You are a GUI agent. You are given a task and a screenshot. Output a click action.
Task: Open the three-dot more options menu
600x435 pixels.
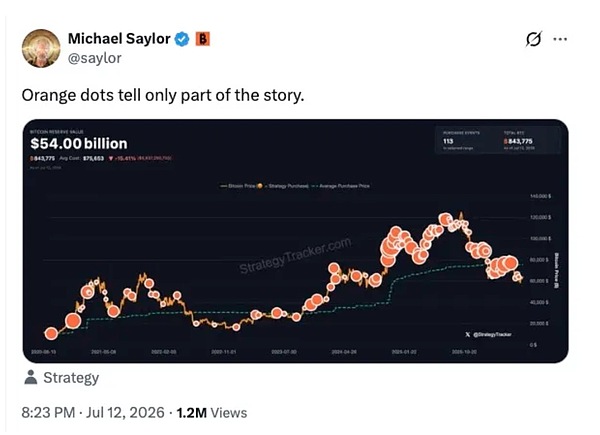tap(560, 39)
